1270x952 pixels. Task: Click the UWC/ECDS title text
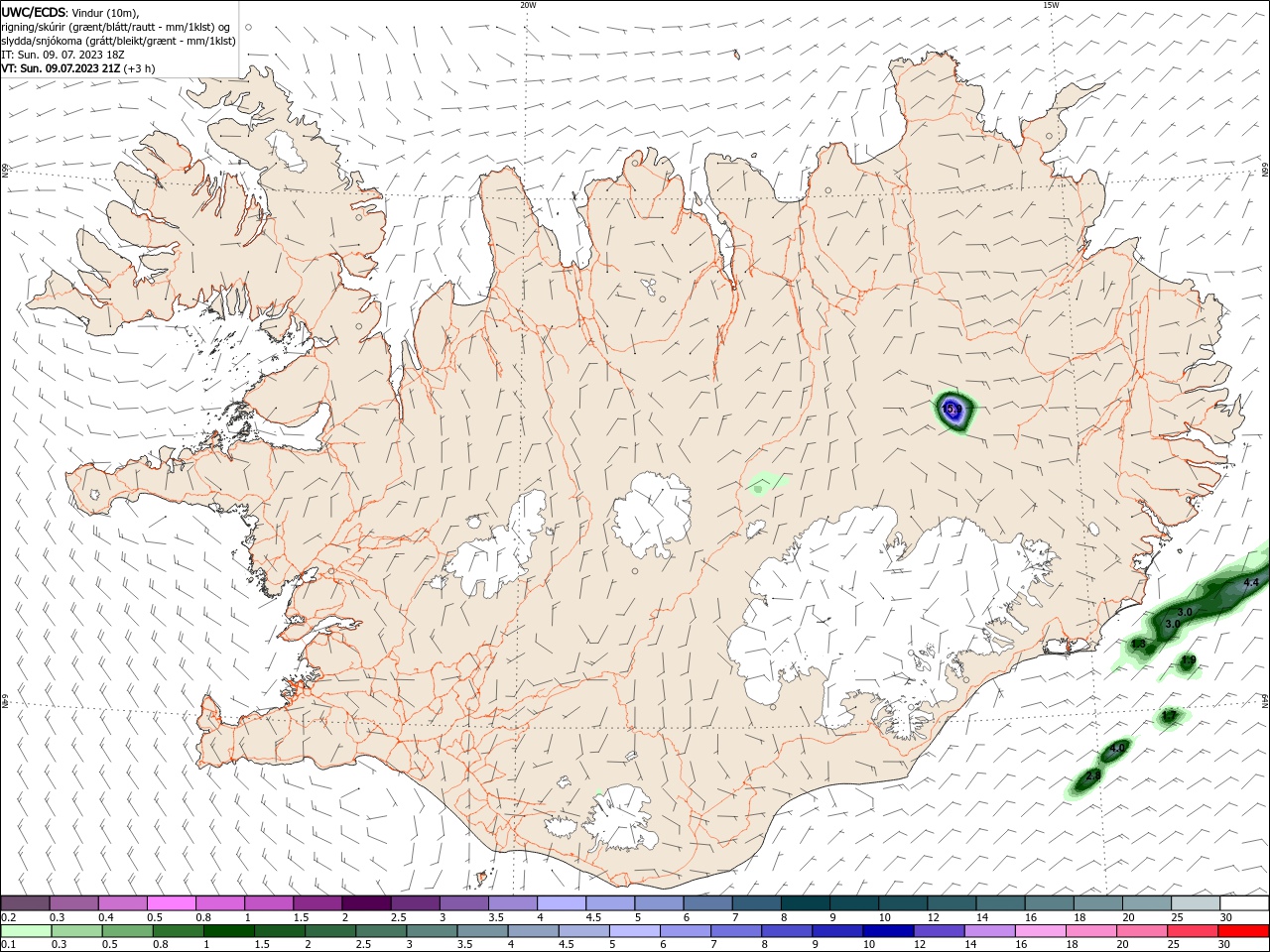tap(33, 12)
